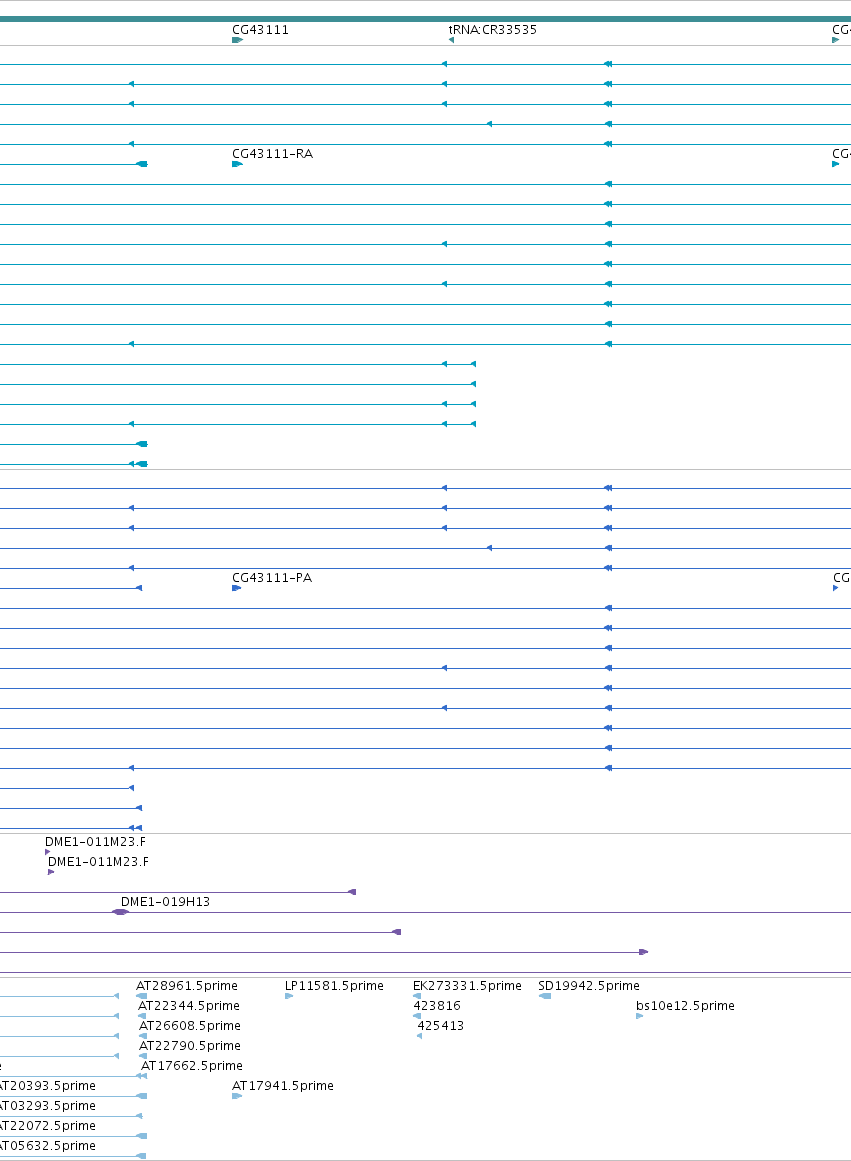851x1161 pixels.
Task: Click the LP11581.5prime EST arrow glyph
Action: coord(289,997)
